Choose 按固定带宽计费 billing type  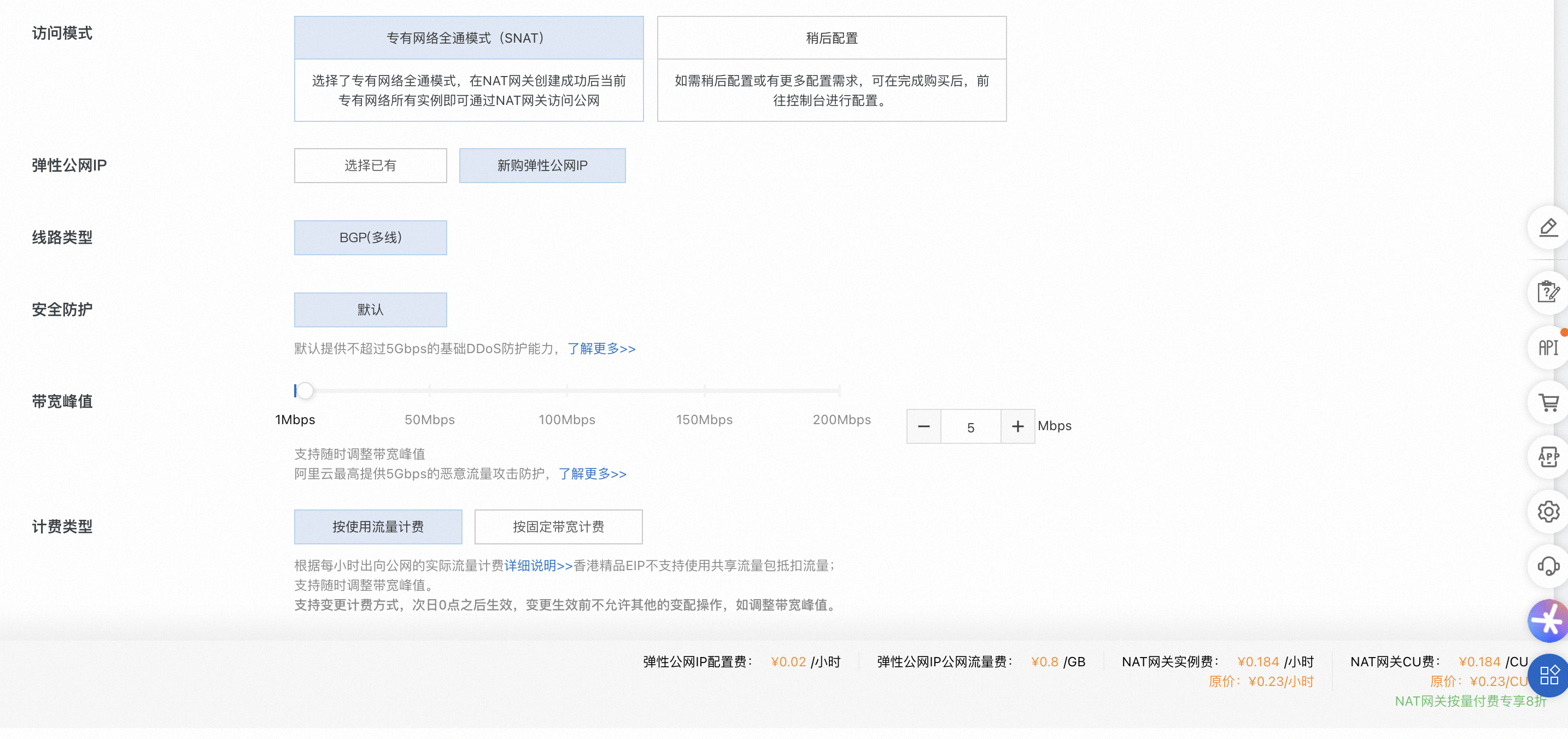(558, 526)
